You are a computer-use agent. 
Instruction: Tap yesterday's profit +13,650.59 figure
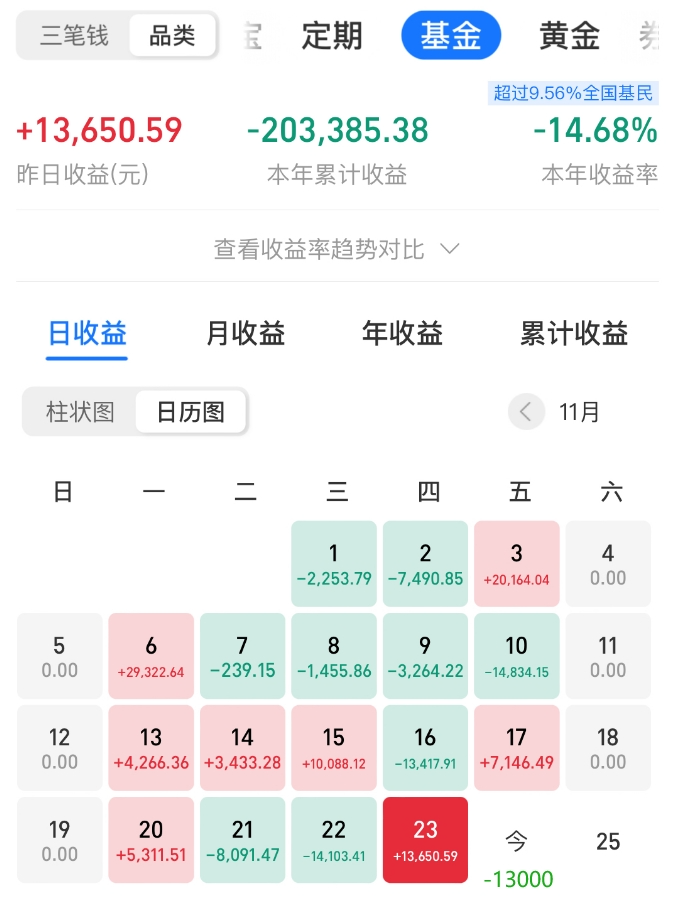coord(100,130)
